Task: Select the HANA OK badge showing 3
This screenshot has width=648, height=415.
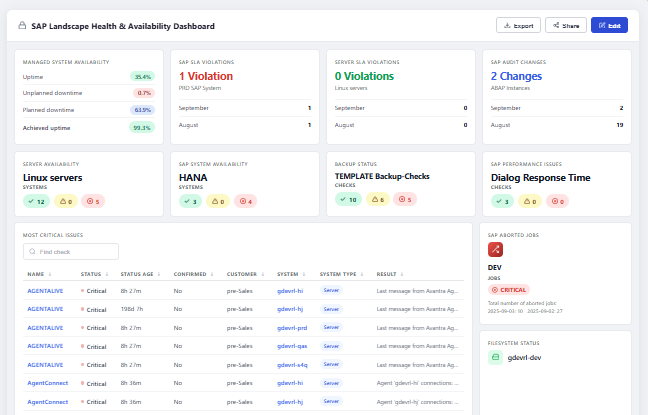Action: coord(190,201)
